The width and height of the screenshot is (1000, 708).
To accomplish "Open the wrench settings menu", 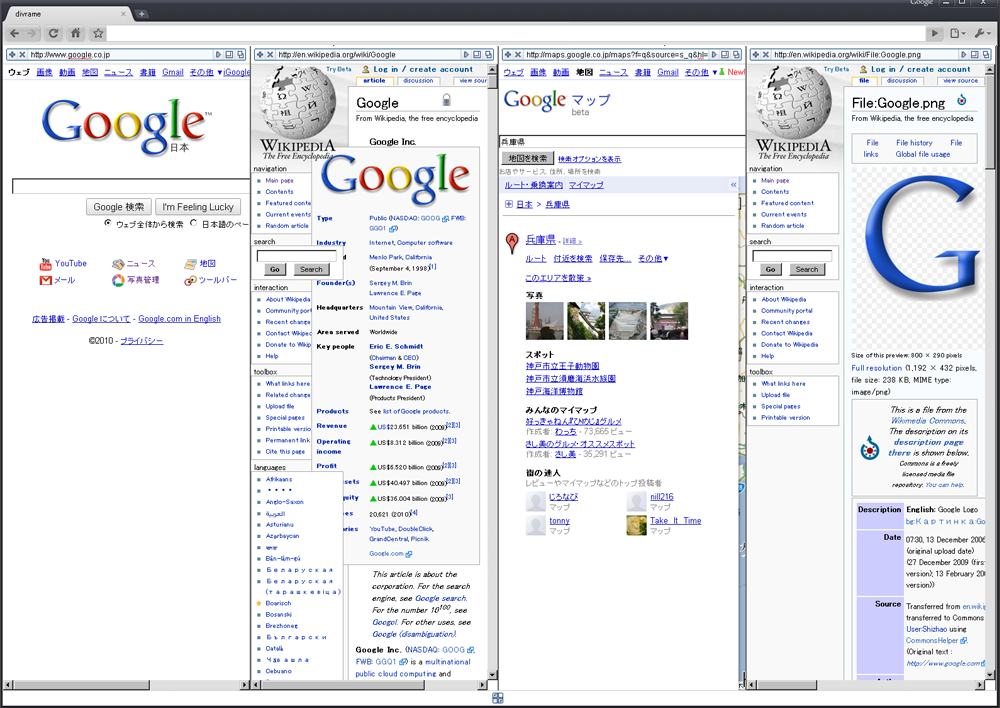I will tap(982, 33).
